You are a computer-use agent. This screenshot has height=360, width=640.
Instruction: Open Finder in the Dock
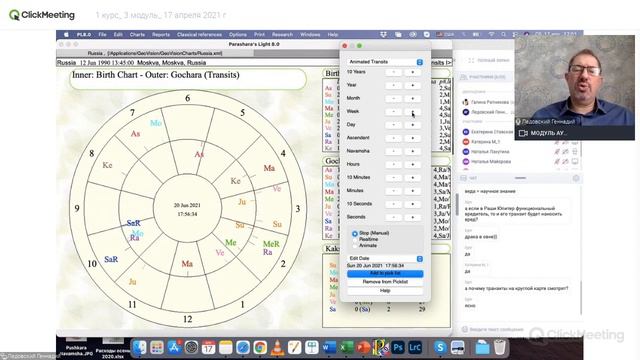click(140, 348)
